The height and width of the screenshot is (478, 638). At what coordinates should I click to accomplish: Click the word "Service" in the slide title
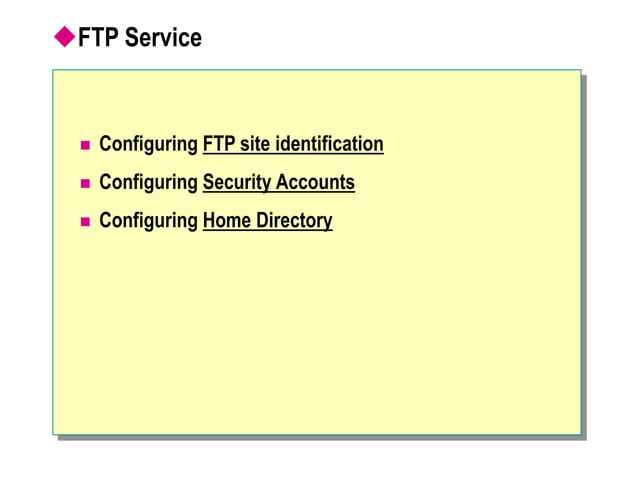(x=163, y=37)
